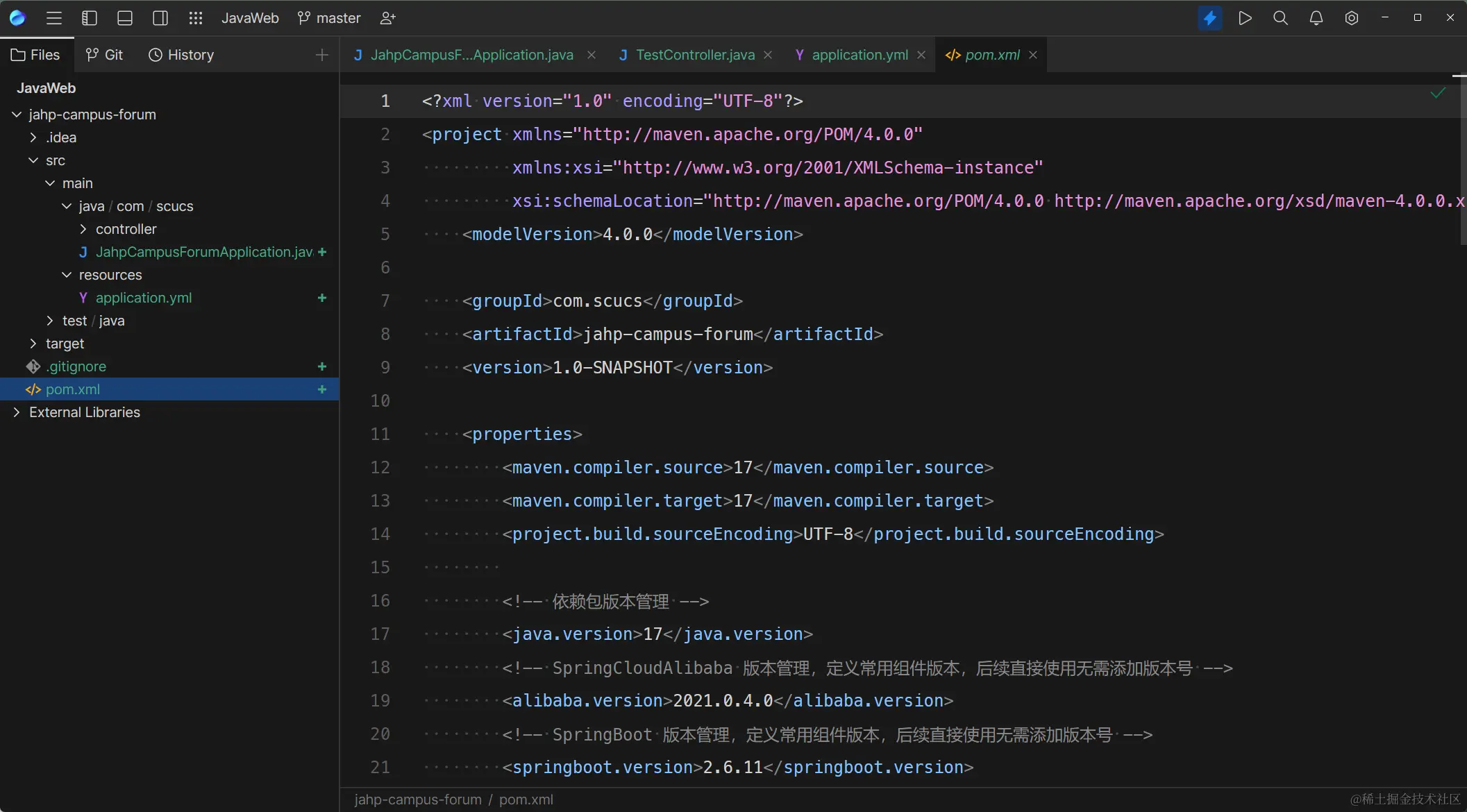Switch to the Git tab

tap(104, 55)
